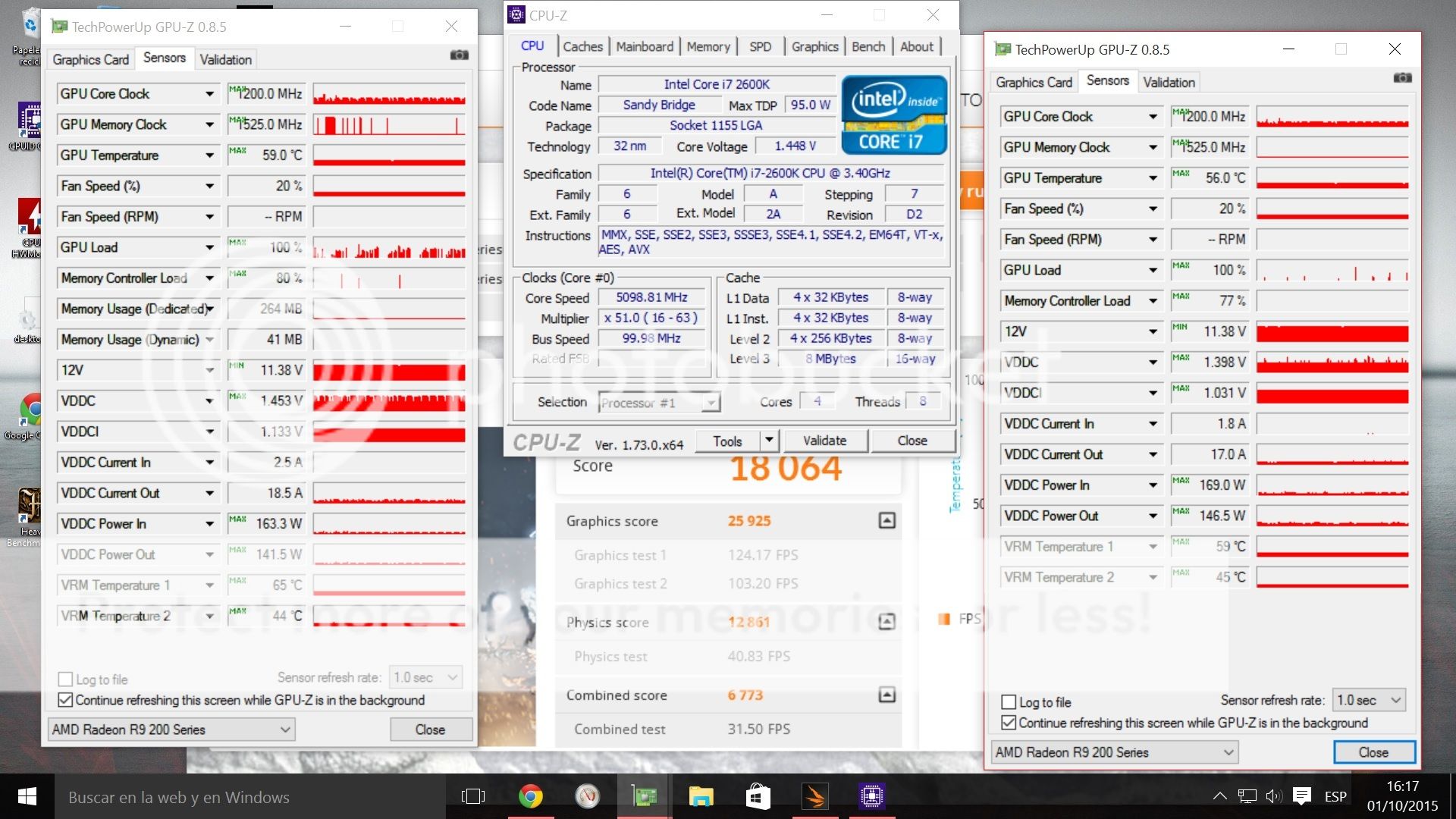The image size is (1456, 819).
Task: Click GPU Load graph in left GPU-Z
Action: (x=389, y=247)
